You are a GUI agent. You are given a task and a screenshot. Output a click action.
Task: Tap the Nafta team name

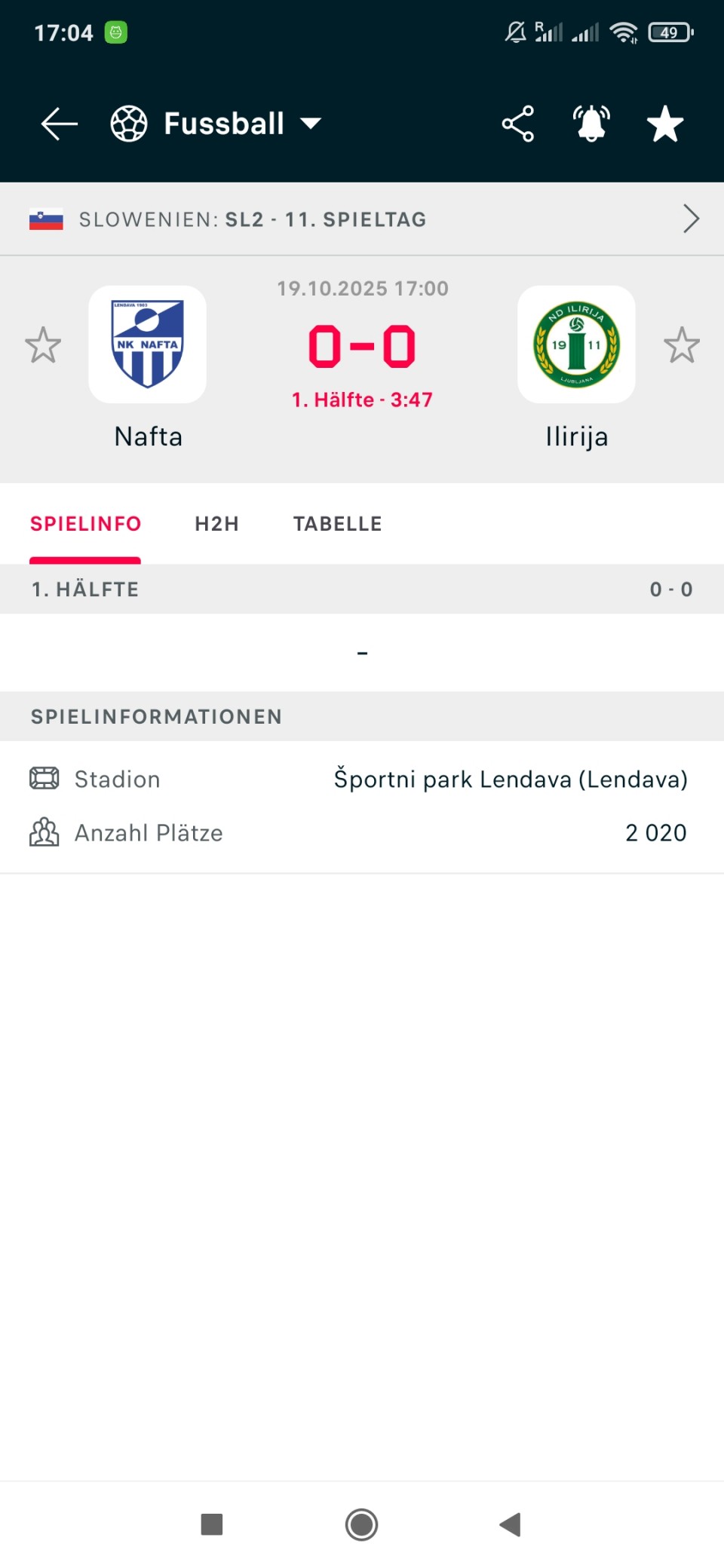coord(149,437)
